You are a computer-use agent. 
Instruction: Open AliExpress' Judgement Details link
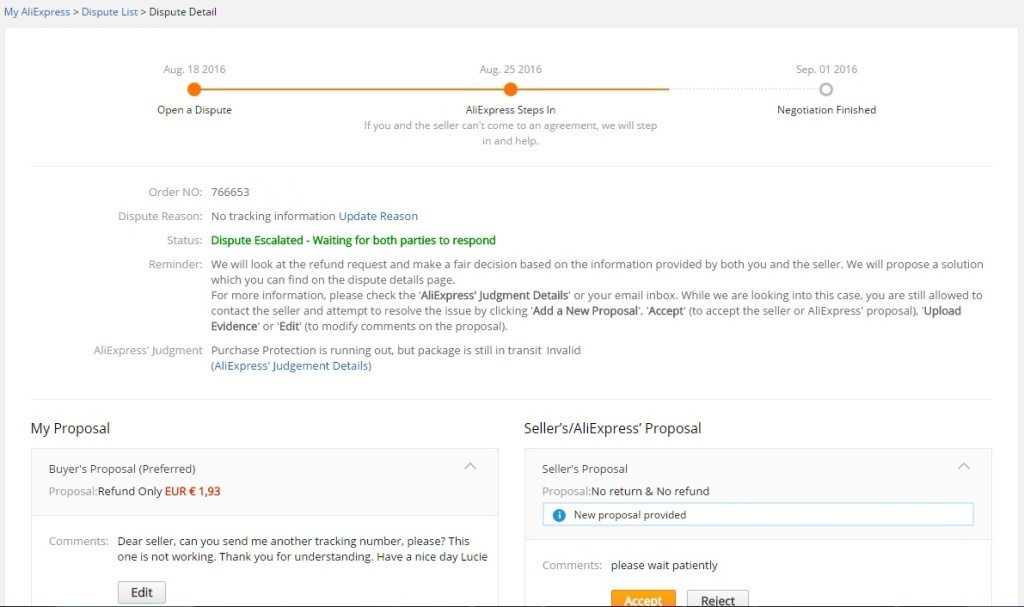(291, 366)
